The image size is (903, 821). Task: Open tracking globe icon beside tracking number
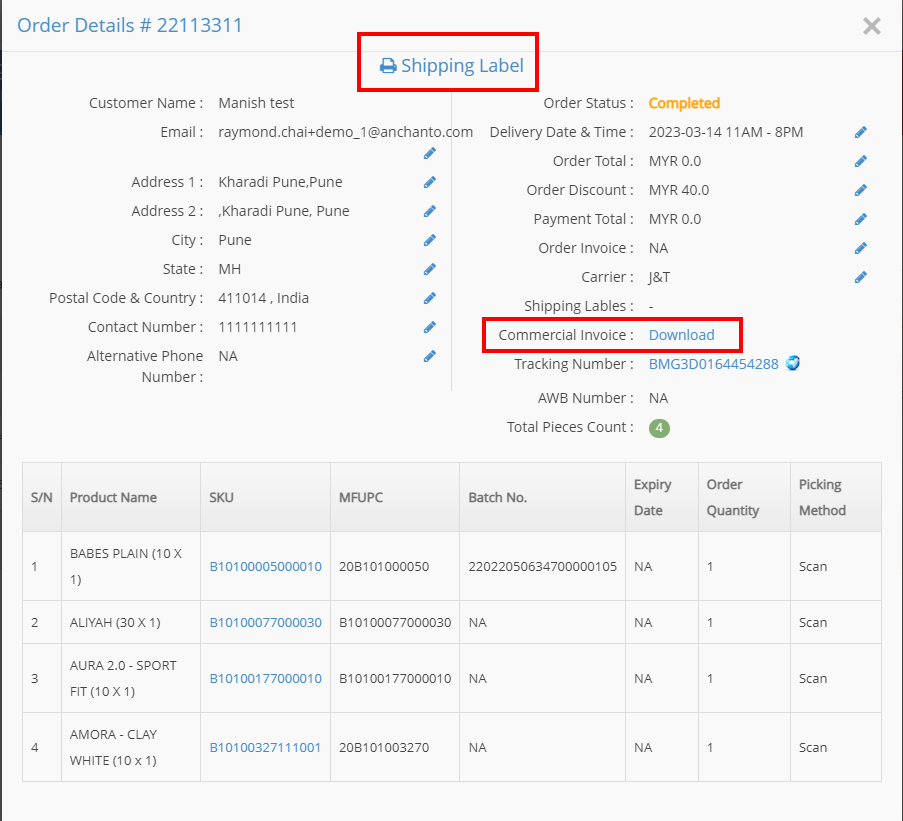click(793, 363)
